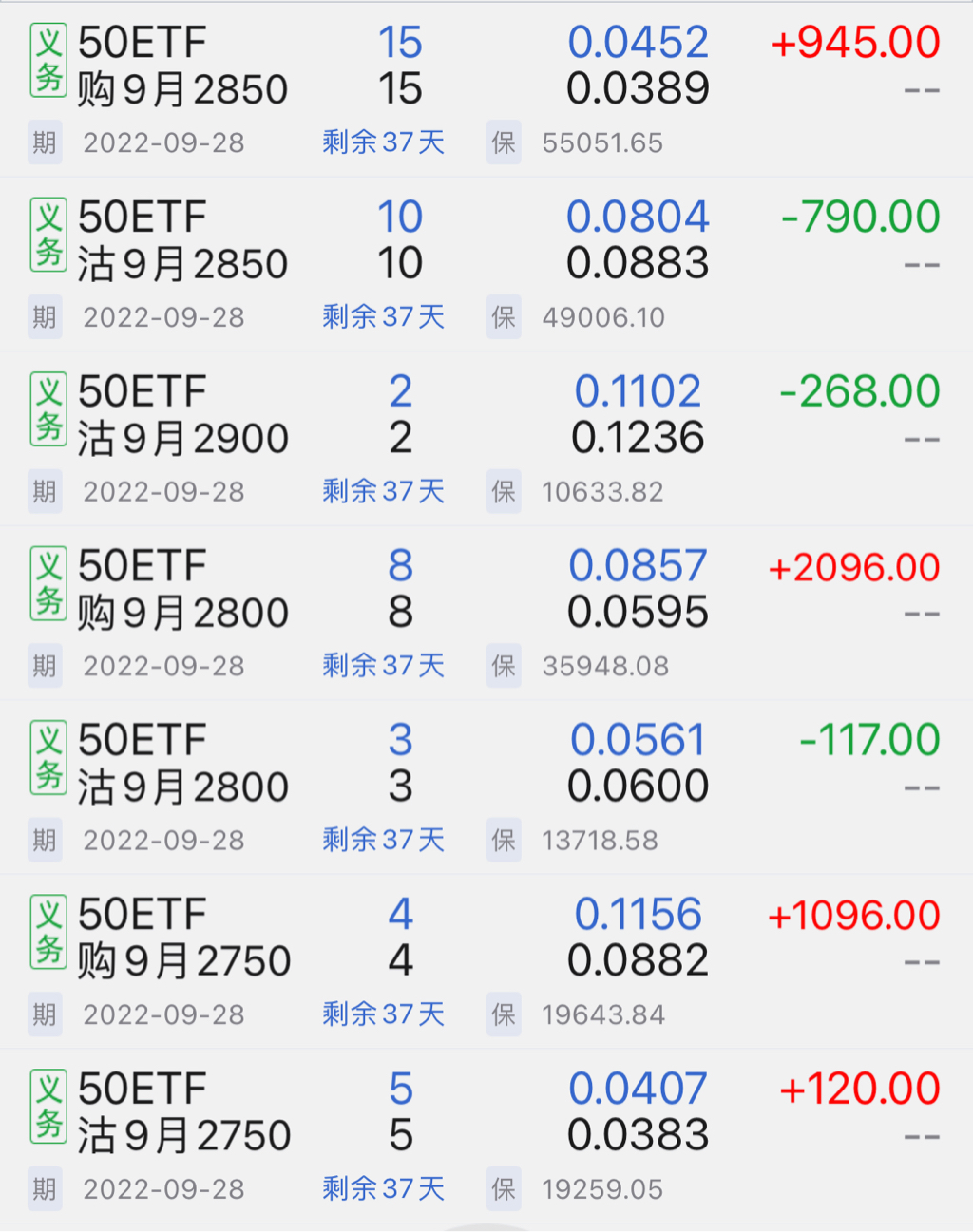The width and height of the screenshot is (973, 1232).
Task: Click 保 margin icon beside 55051.65
Action: pyautogui.click(x=504, y=142)
